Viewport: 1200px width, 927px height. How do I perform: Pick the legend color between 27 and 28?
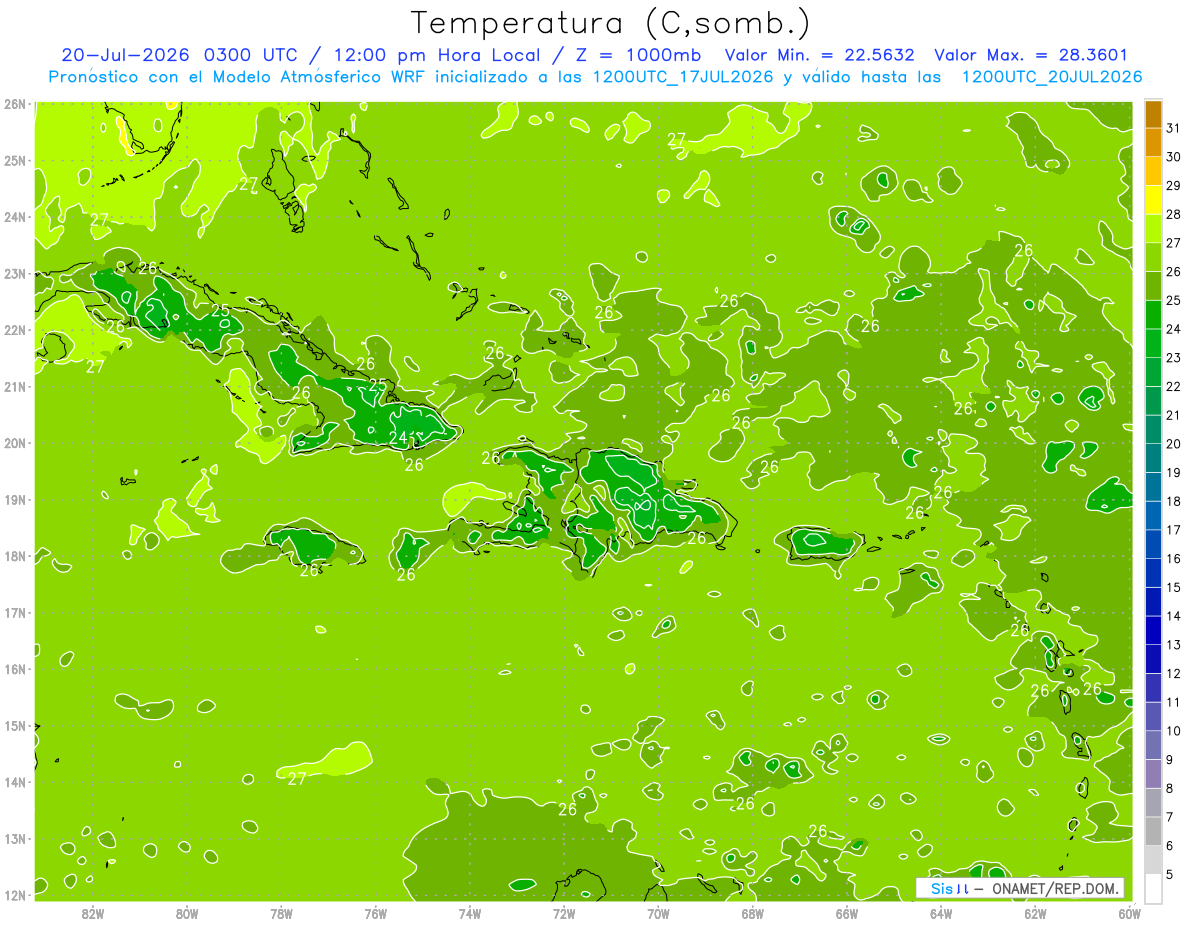coord(1153,229)
